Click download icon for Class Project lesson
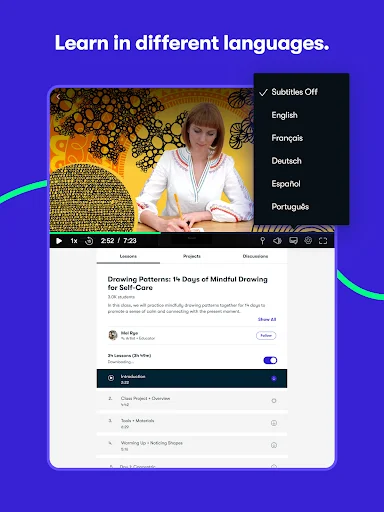The height and width of the screenshot is (512, 384). tap(274, 401)
